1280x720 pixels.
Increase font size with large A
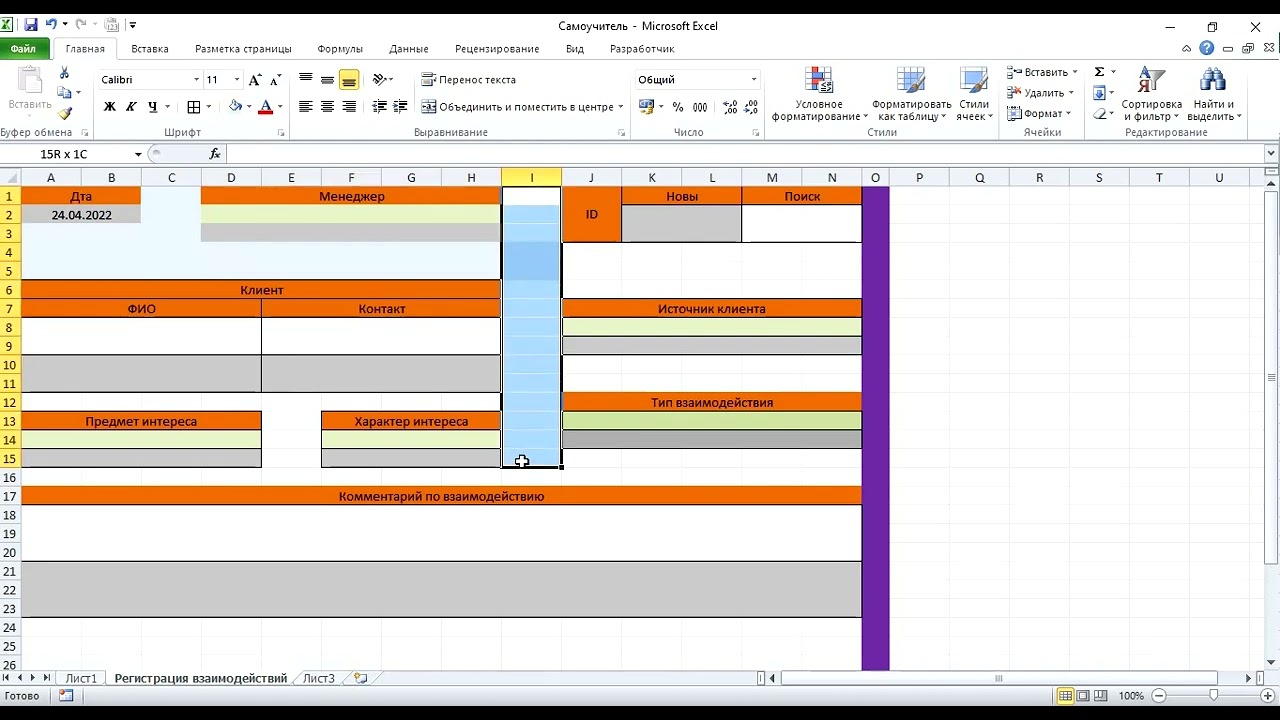254,80
